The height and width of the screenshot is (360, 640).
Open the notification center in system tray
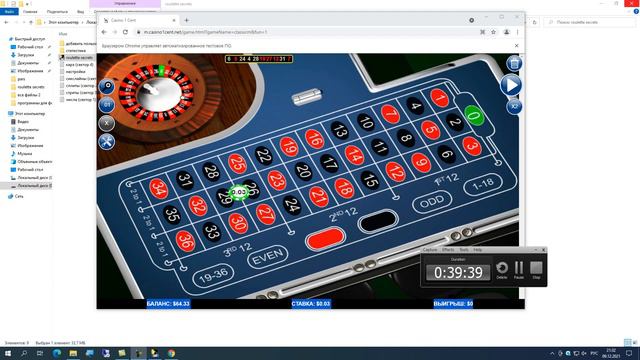point(629,353)
